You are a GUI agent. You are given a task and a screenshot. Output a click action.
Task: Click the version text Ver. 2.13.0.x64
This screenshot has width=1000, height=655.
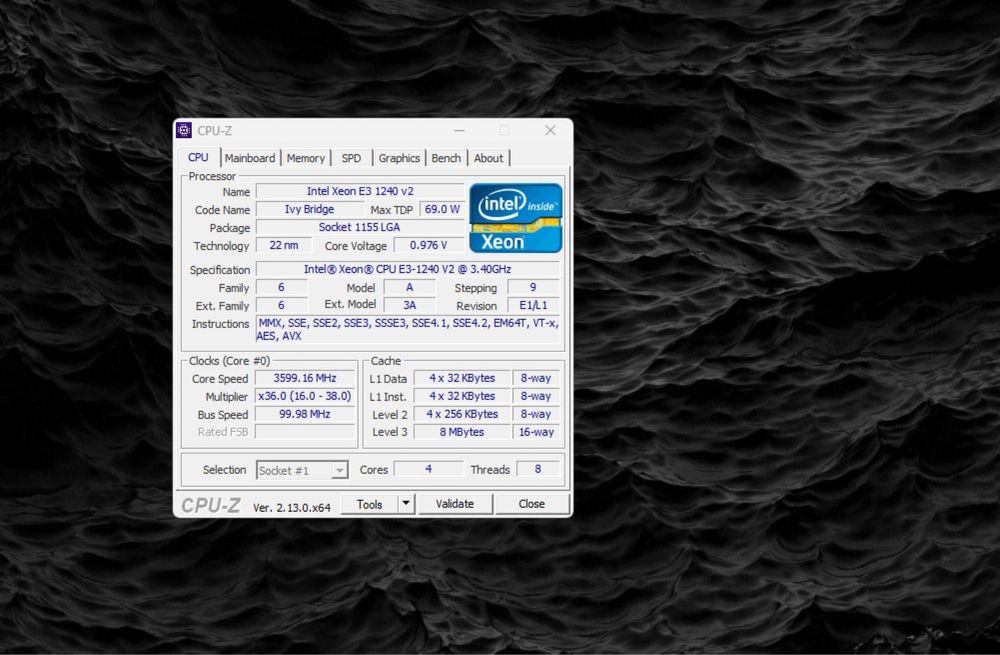point(291,508)
